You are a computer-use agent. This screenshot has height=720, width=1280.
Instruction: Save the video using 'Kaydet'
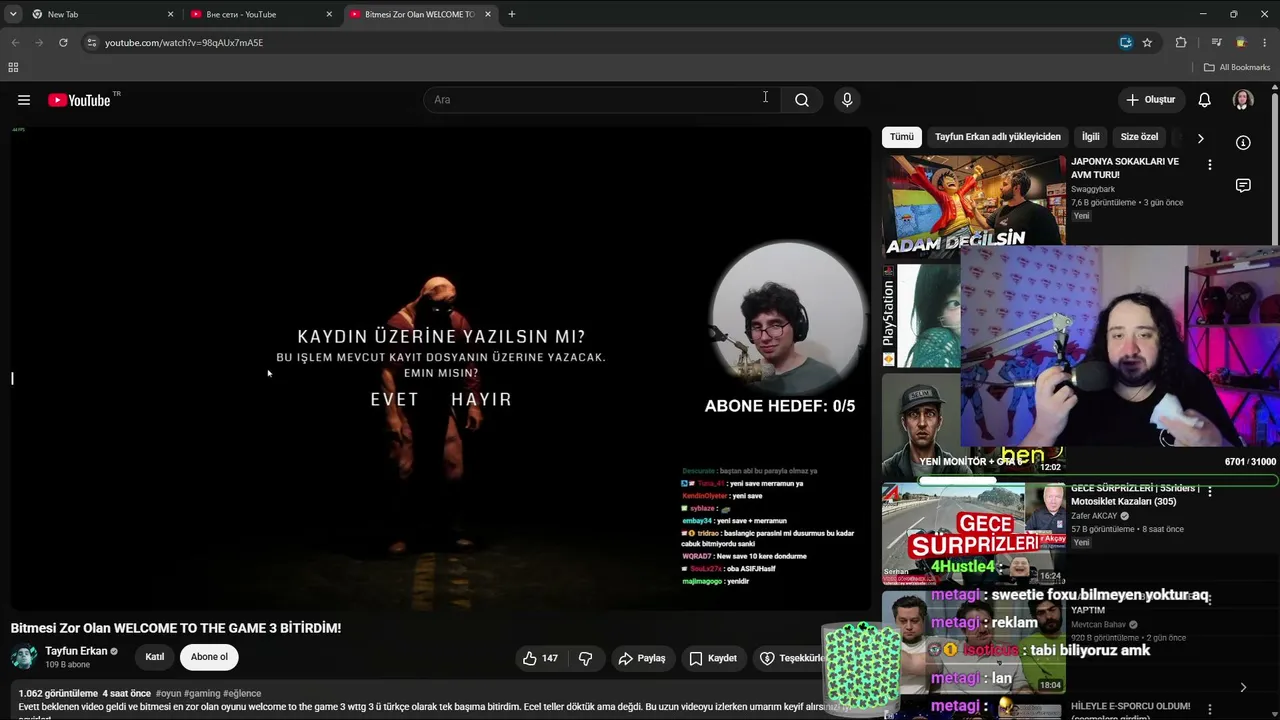pyautogui.click(x=713, y=658)
